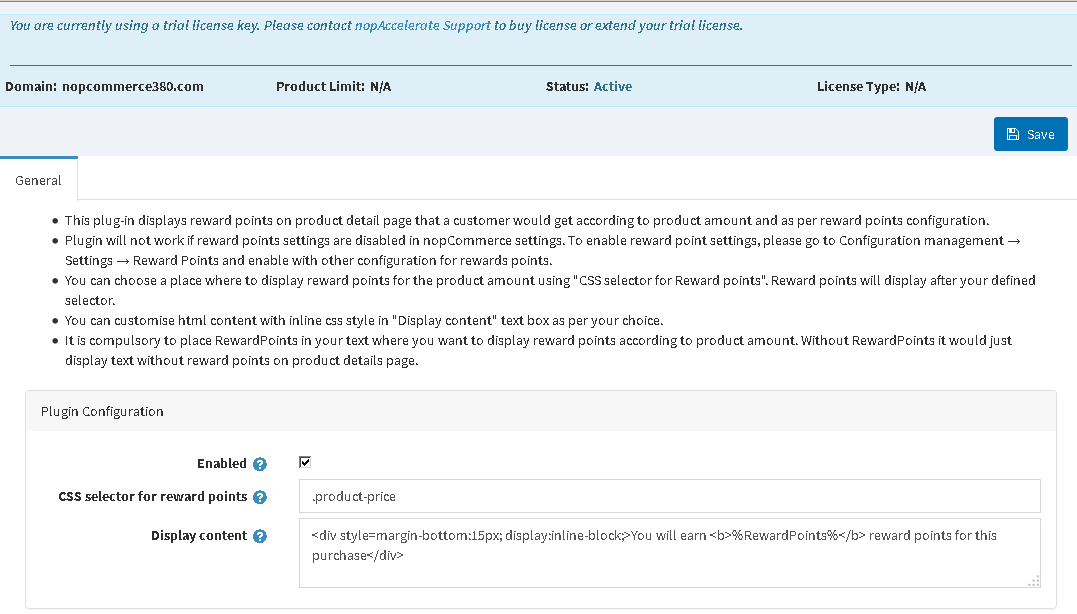Open the nopAccelerate Support link
Viewport: 1077px width, 614px height.
coord(422,25)
